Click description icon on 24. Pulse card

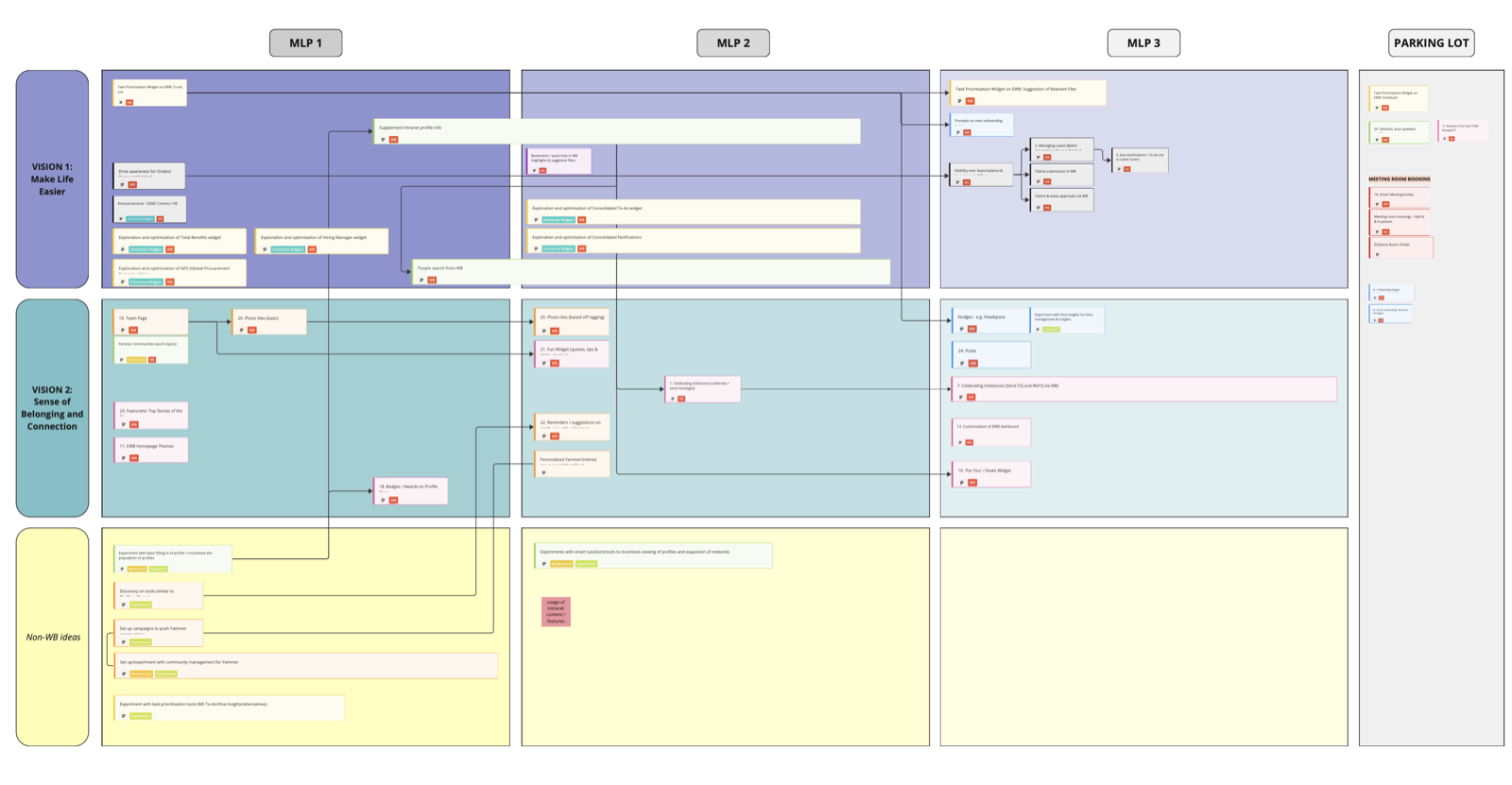[x=962, y=363]
